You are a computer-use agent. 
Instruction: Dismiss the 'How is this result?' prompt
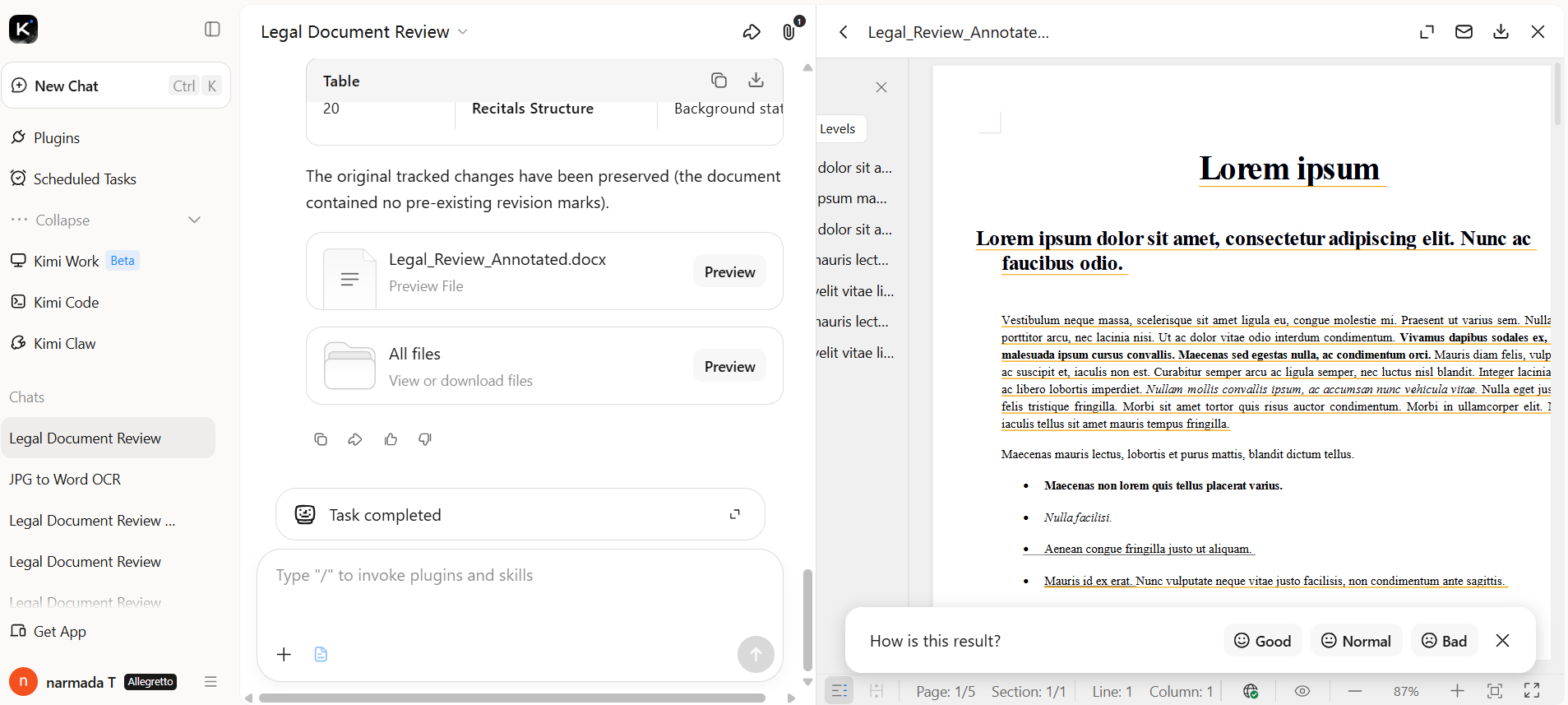(x=1502, y=640)
